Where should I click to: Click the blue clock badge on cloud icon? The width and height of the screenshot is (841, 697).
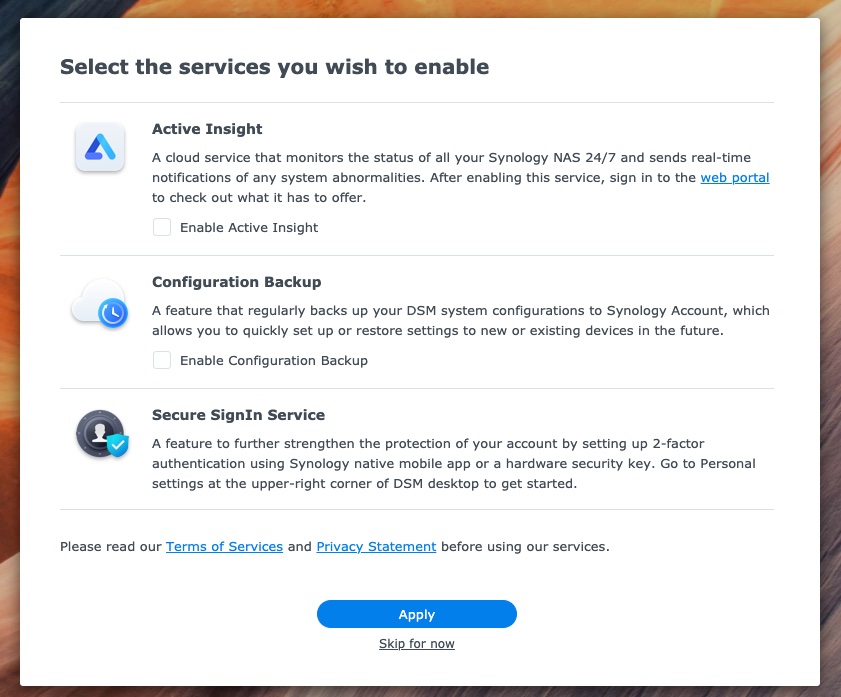[x=113, y=313]
